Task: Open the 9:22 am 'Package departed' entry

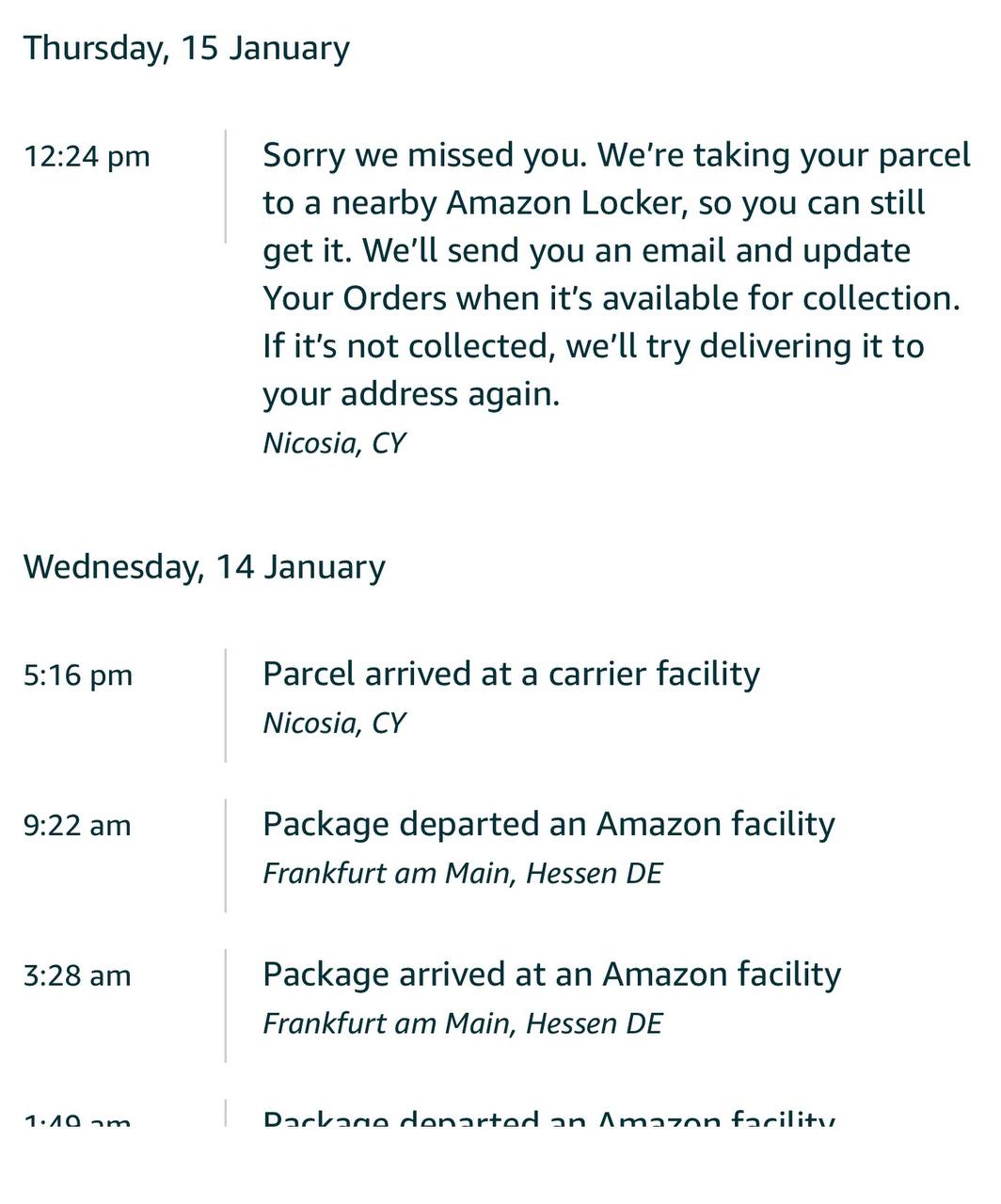Action: [x=548, y=825]
